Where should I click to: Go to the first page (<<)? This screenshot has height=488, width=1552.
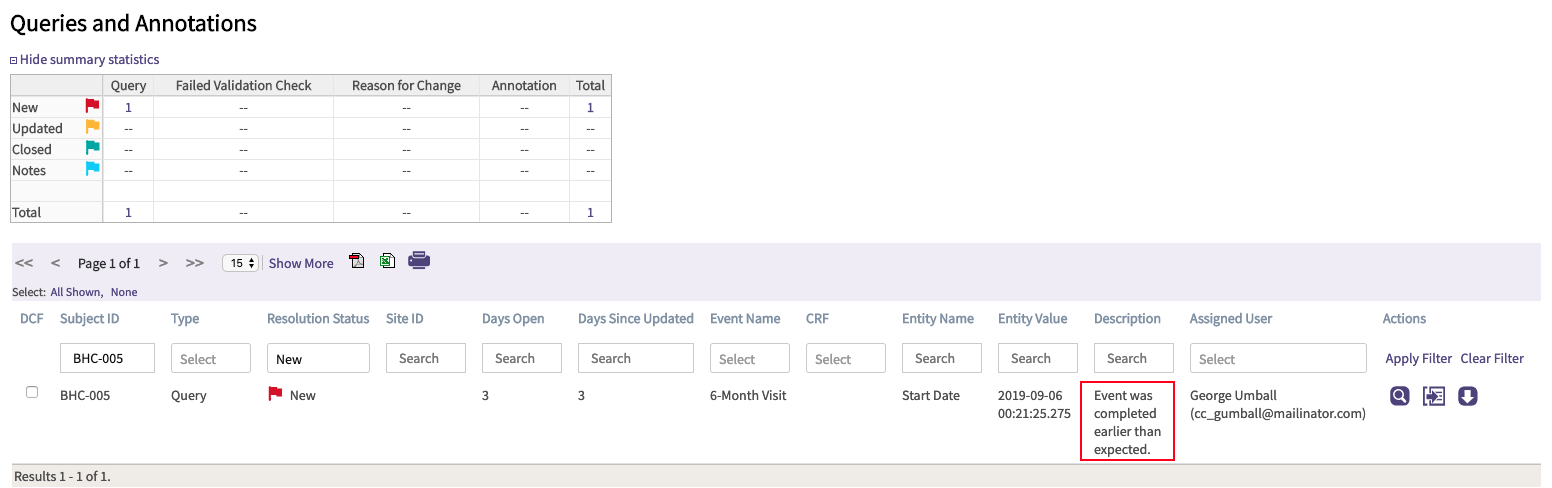pyautogui.click(x=24, y=263)
